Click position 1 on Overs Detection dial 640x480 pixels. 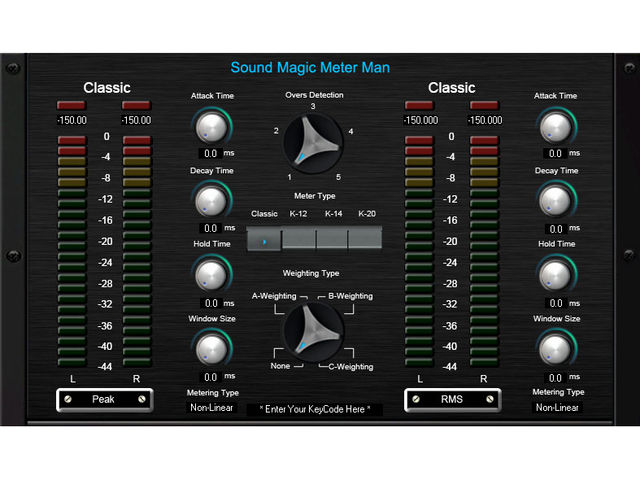tap(289, 177)
